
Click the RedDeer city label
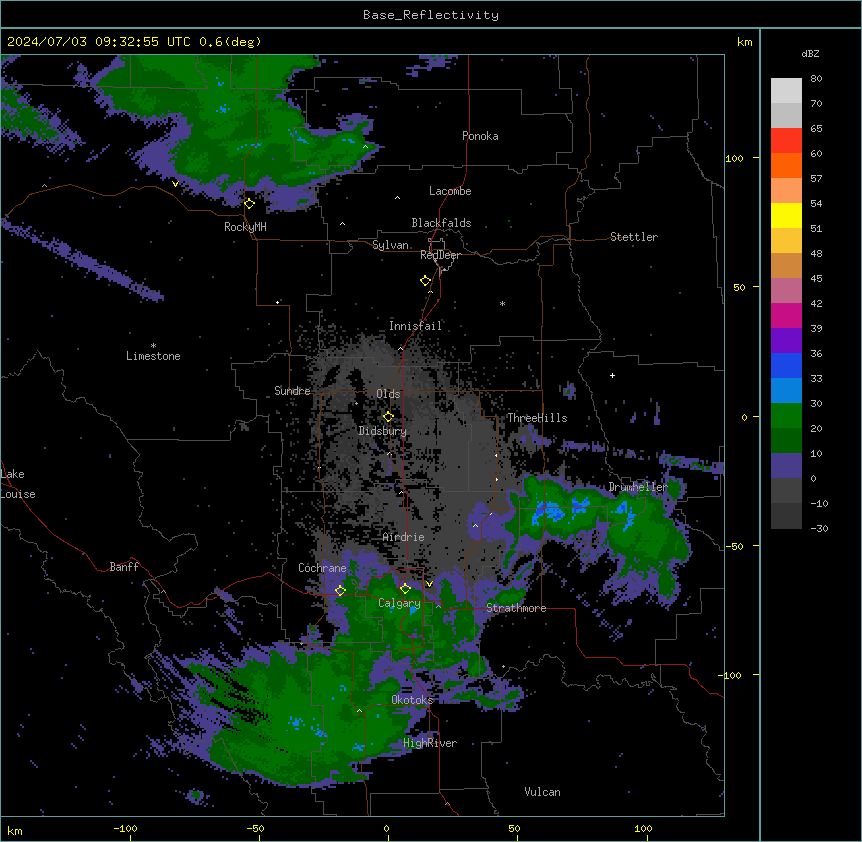point(440,255)
